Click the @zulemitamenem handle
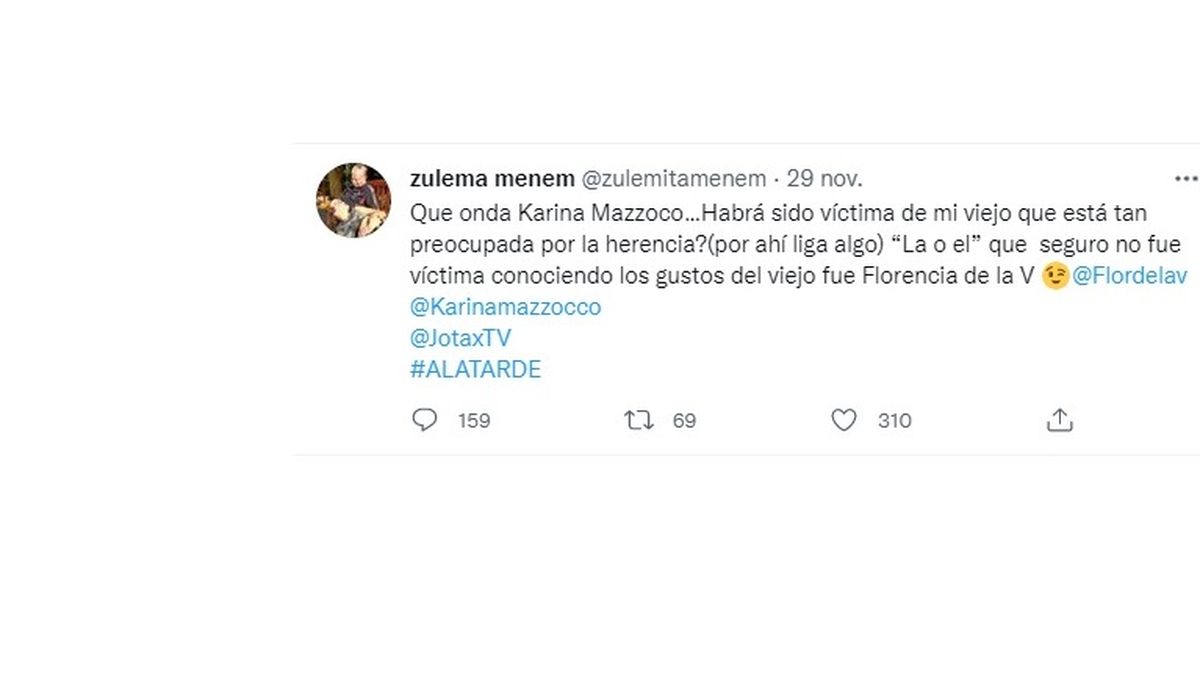The width and height of the screenshot is (1200, 675). 673,179
